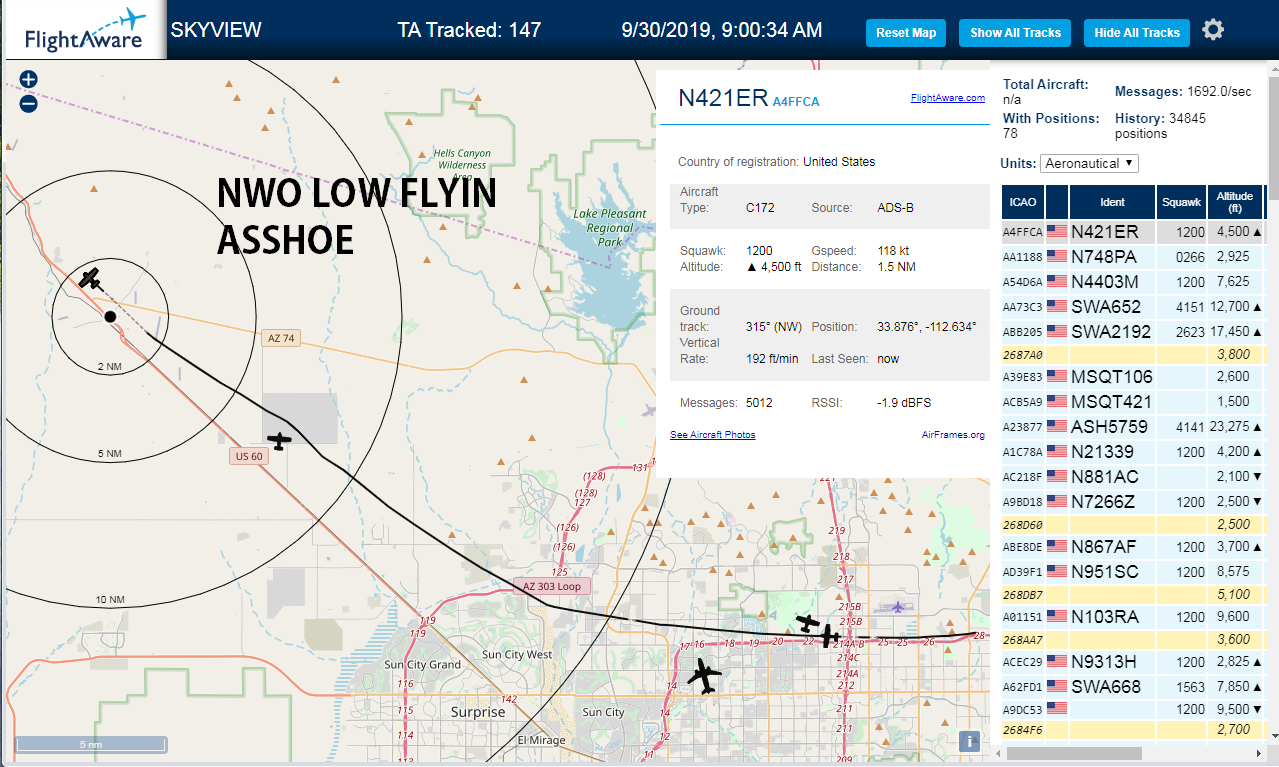Screen dimensions: 1279x767
Task: Zoom out the map with minus icon
Action: point(29,103)
